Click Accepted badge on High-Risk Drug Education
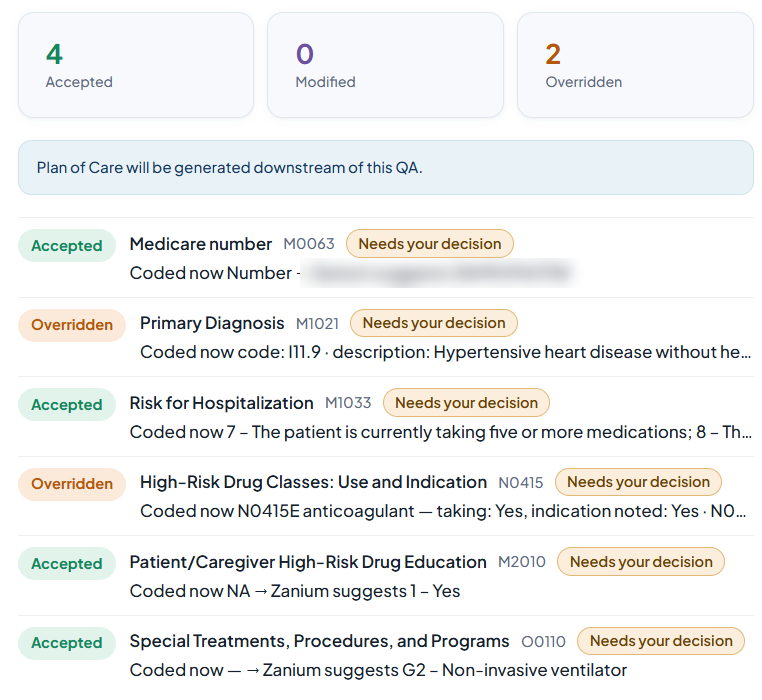The width and height of the screenshot is (762, 700). coord(67,563)
